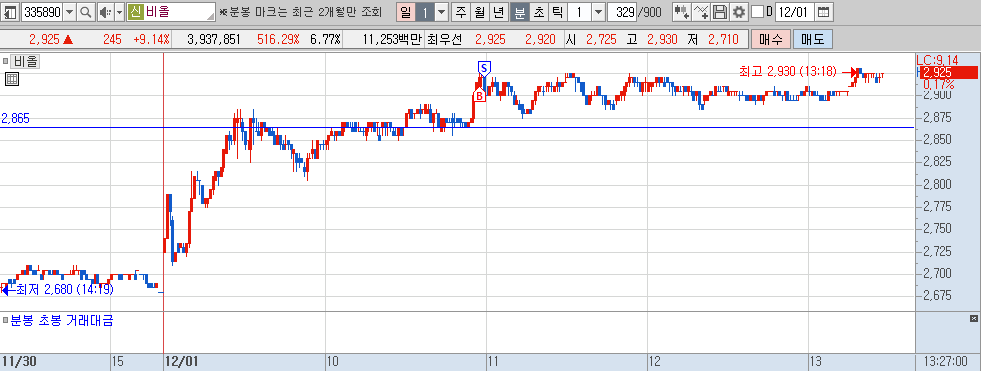Open chart settings with the gear icon
The height and width of the screenshot is (371, 981).
pos(739,11)
